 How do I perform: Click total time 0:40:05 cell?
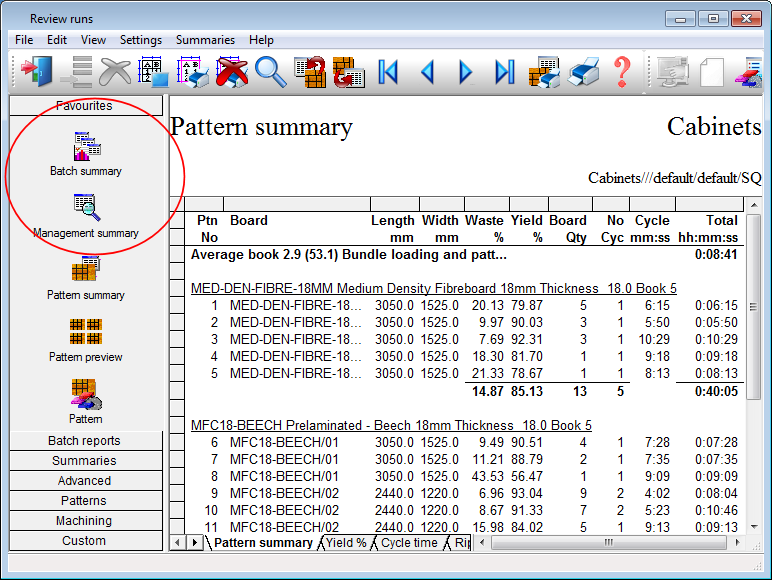point(716,391)
